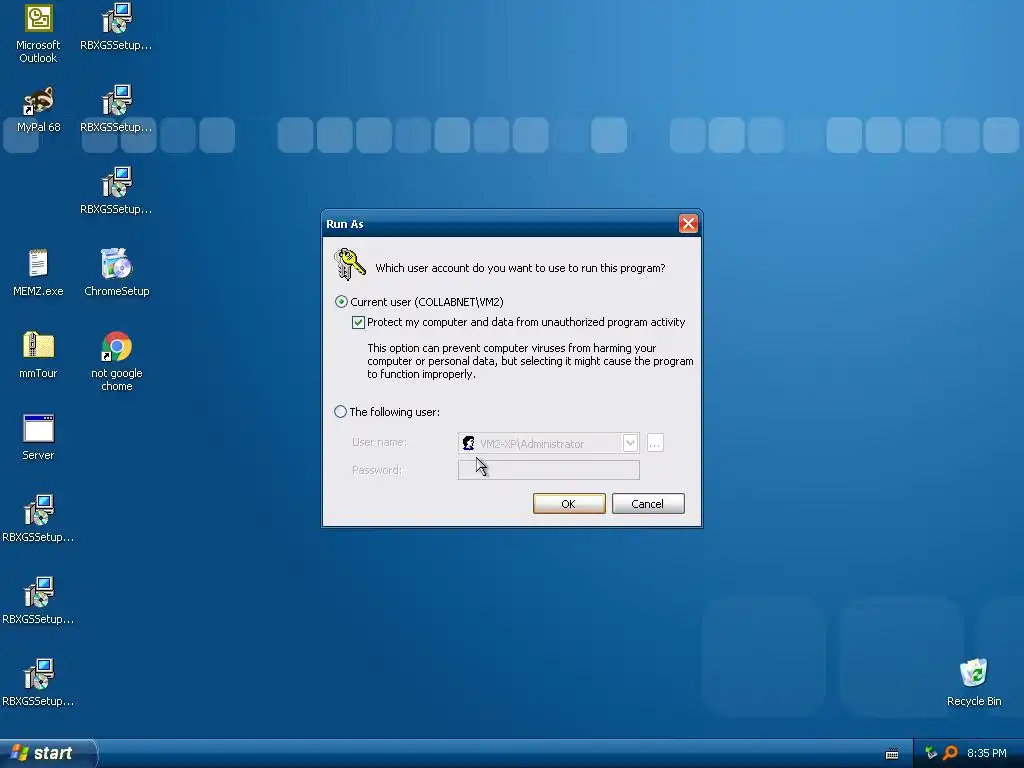The height and width of the screenshot is (768, 1024).
Task: Click the network connection tray icon
Action: (931, 753)
